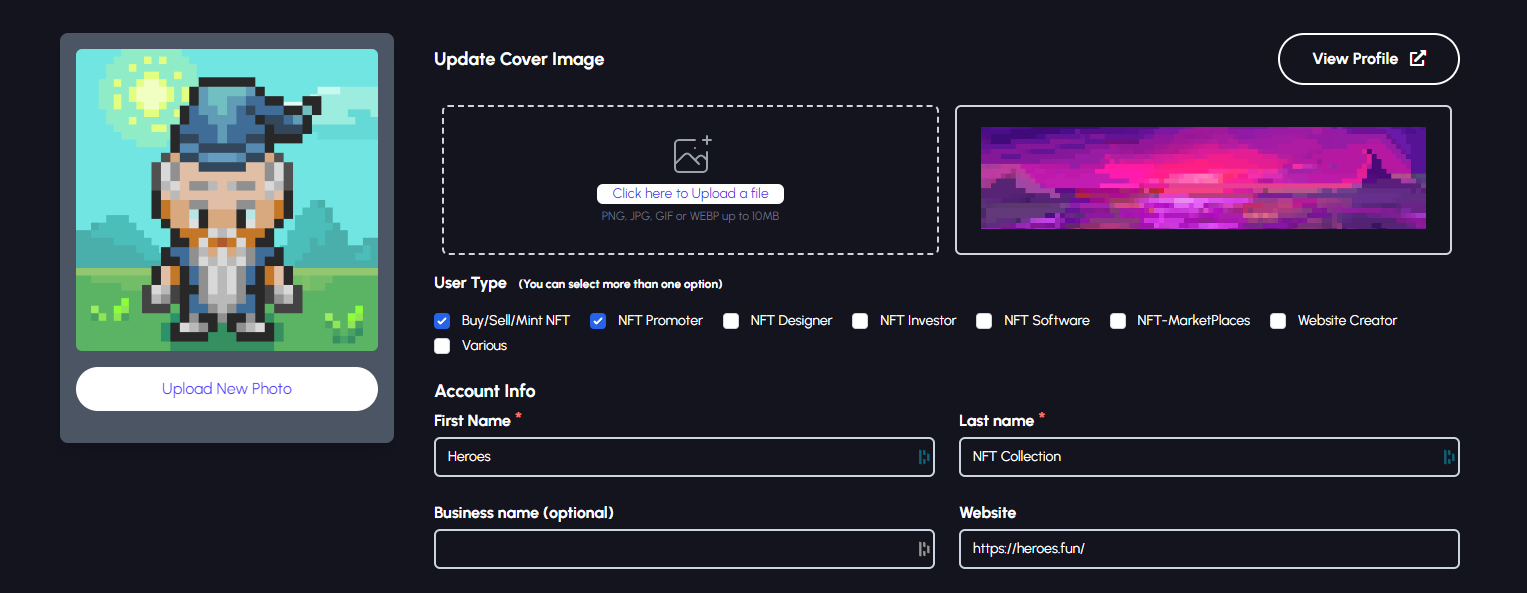Screen dimensions: 1527x593
Task: Click the pixel wizard profile photo
Action: click(227, 200)
